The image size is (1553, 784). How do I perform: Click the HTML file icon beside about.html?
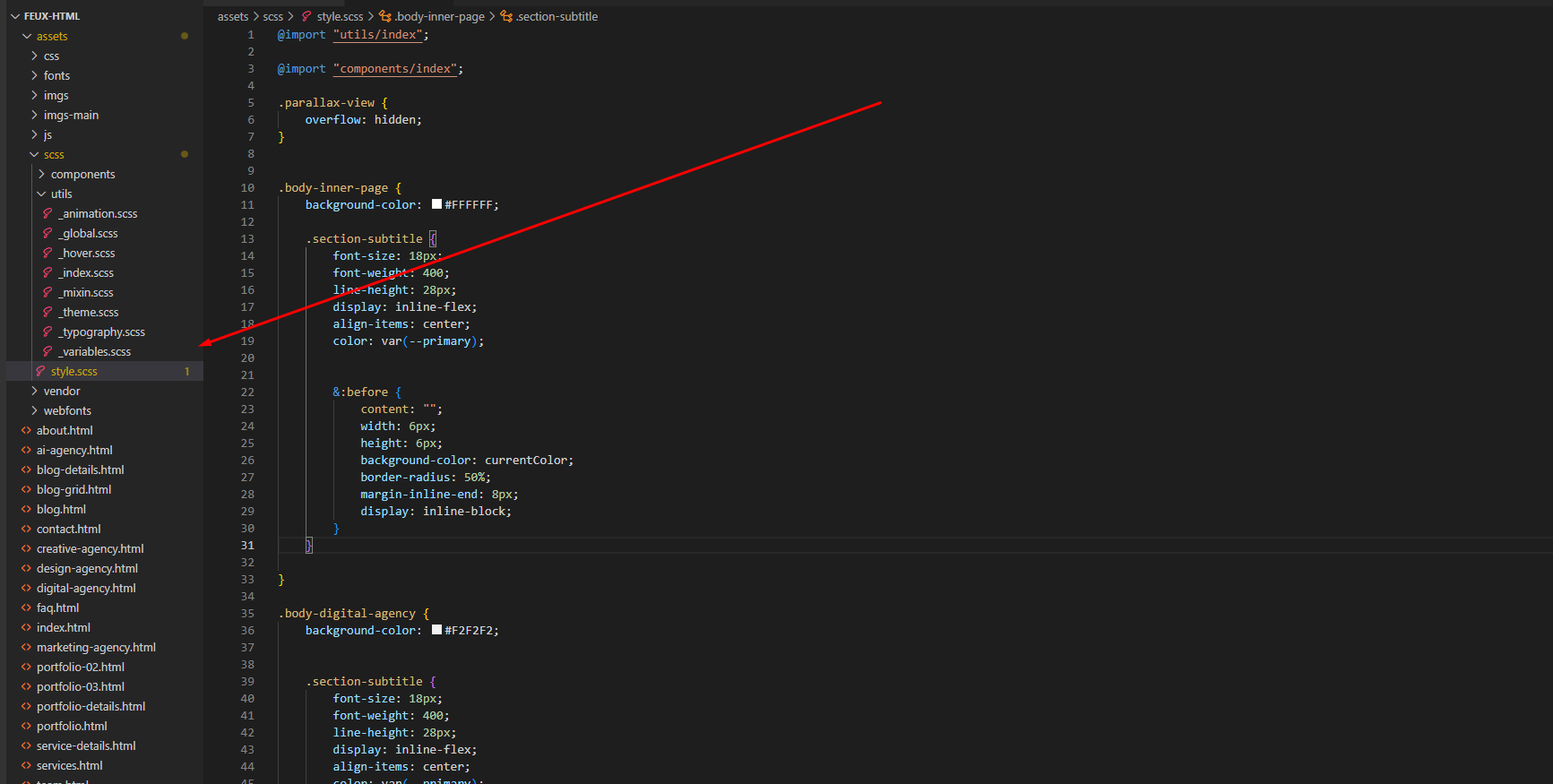click(26, 430)
